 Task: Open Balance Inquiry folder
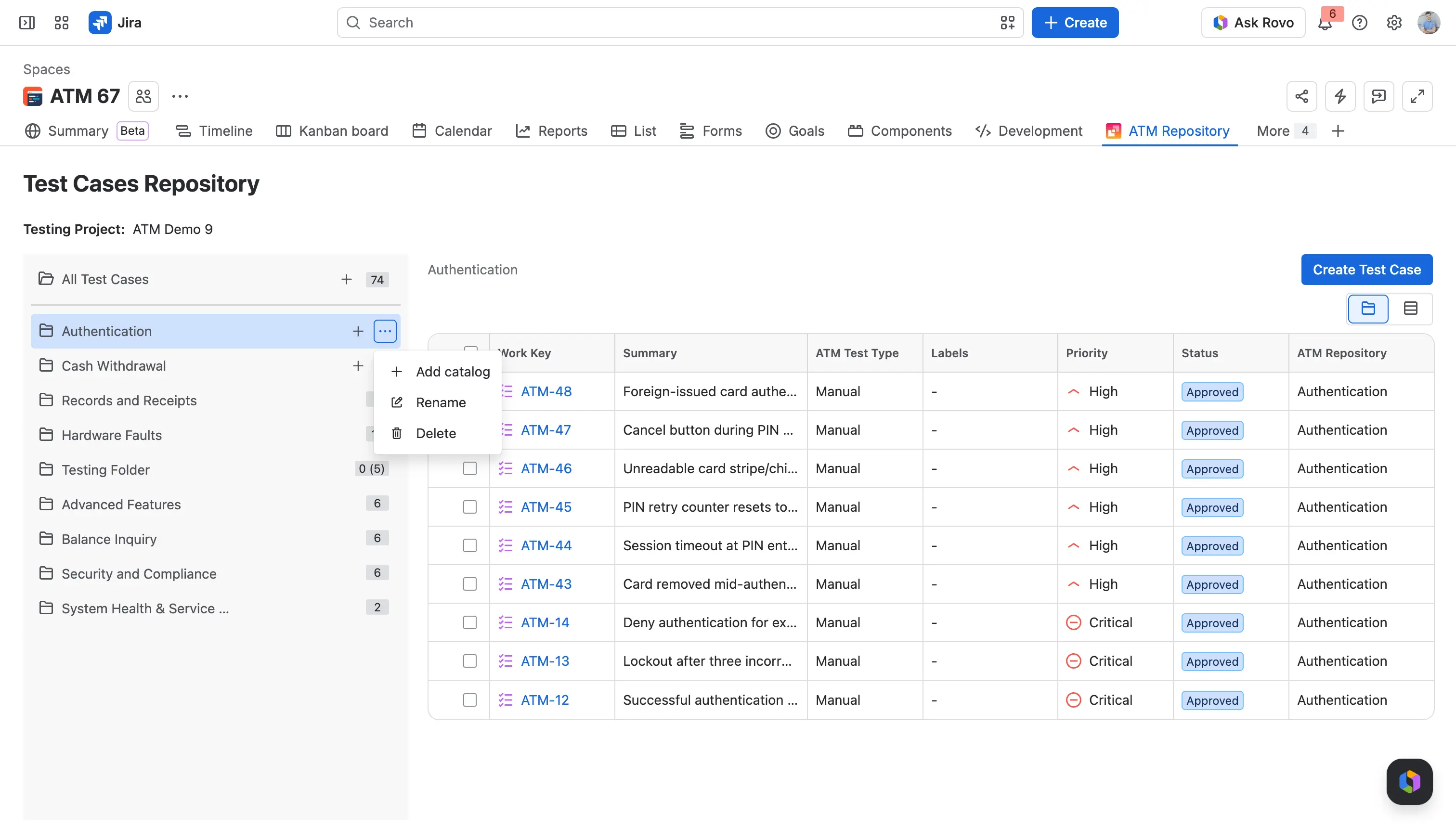(x=215, y=539)
